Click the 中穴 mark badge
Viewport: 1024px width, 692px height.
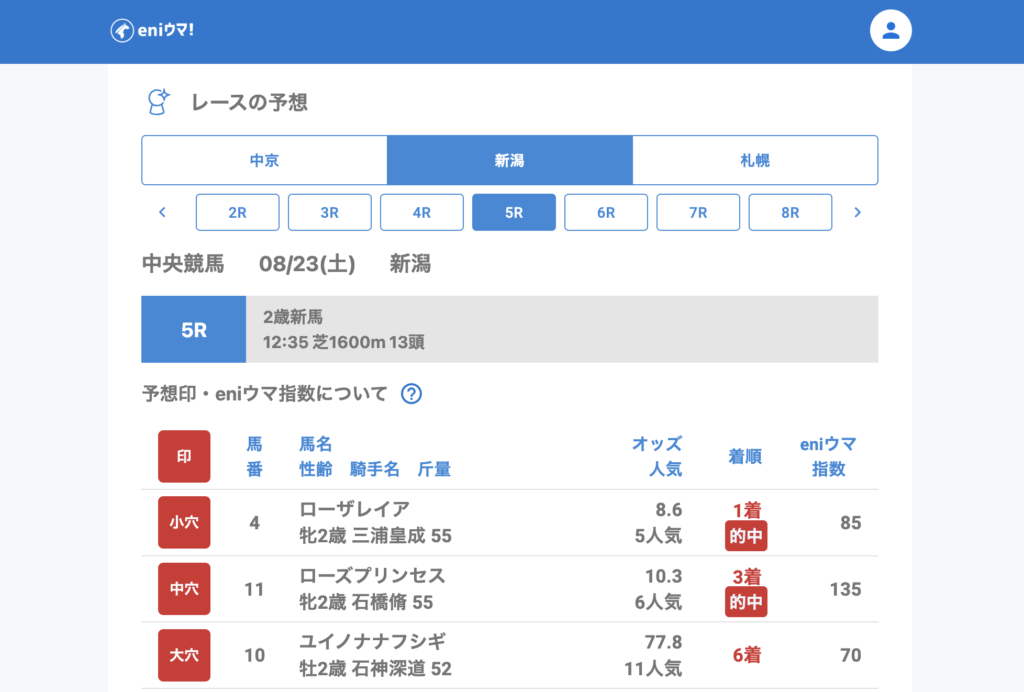(x=184, y=589)
